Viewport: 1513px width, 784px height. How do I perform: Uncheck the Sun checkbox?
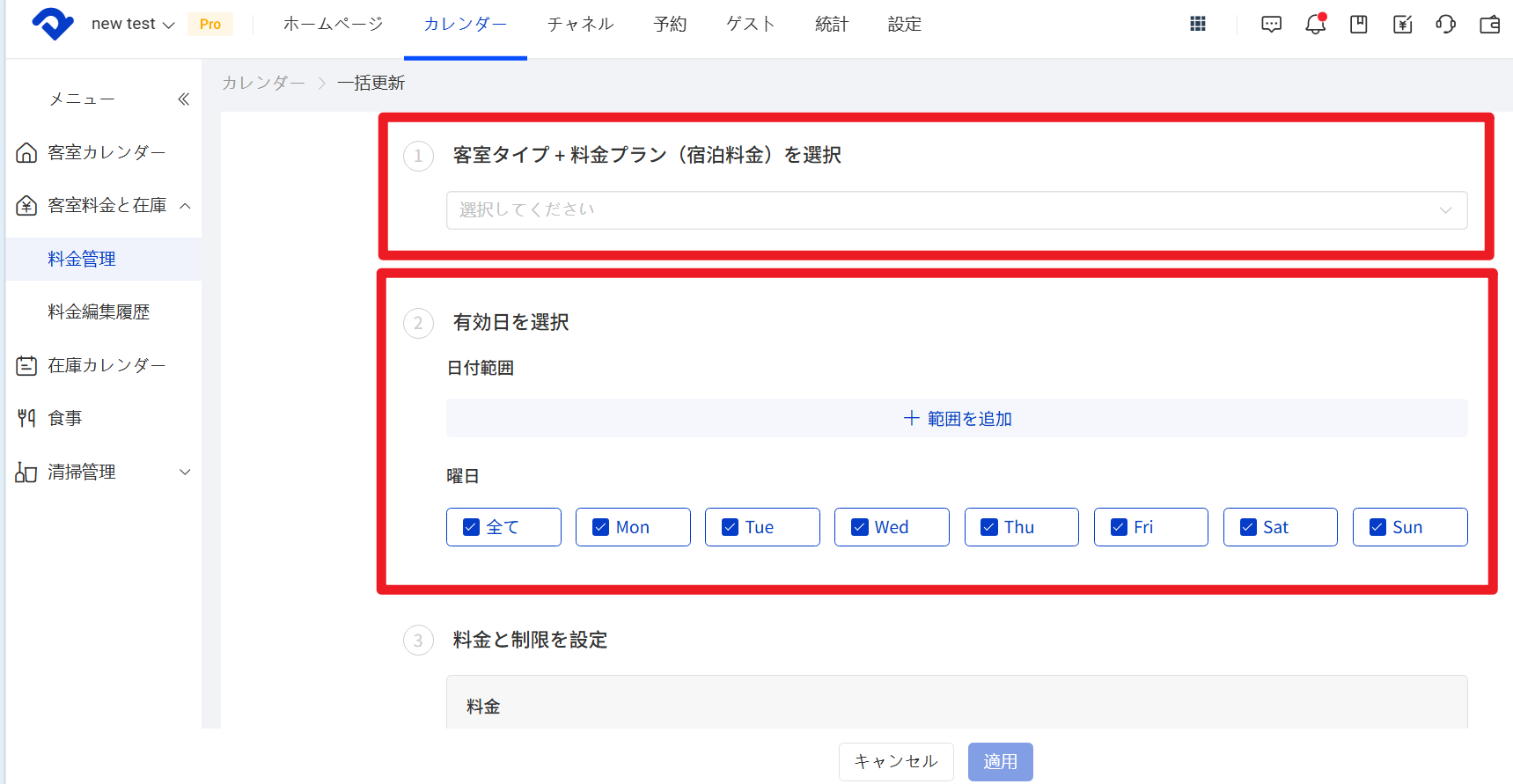pos(1378,527)
